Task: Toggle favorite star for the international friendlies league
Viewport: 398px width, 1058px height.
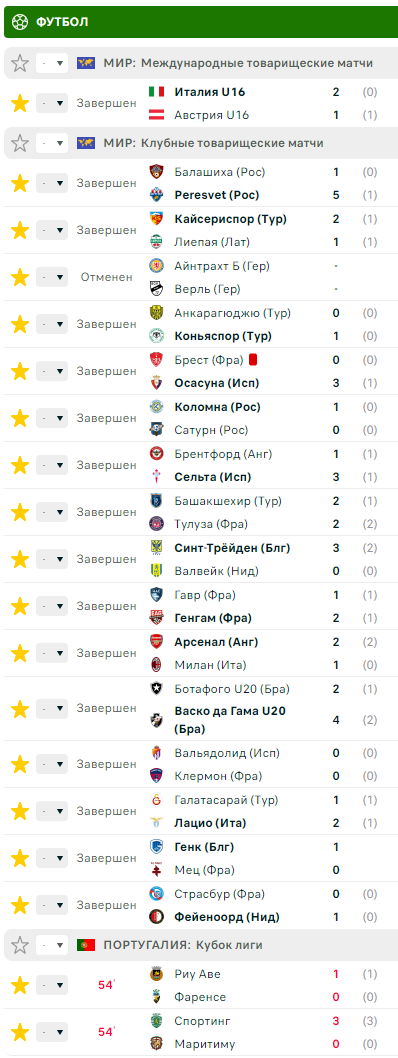Action: coord(20,63)
